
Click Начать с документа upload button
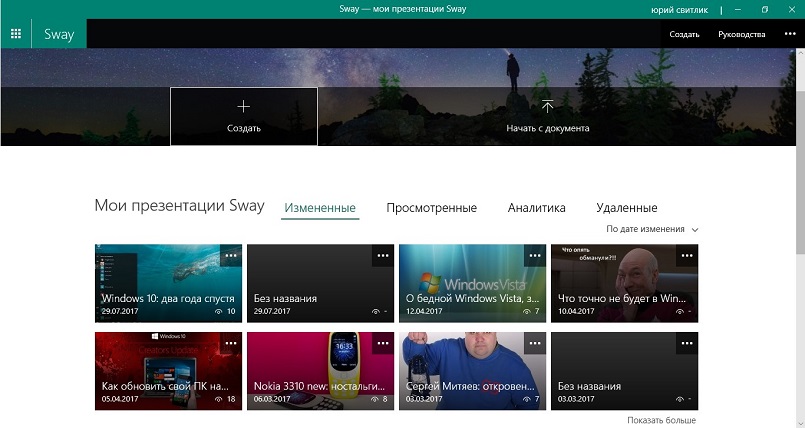pyautogui.click(x=548, y=116)
